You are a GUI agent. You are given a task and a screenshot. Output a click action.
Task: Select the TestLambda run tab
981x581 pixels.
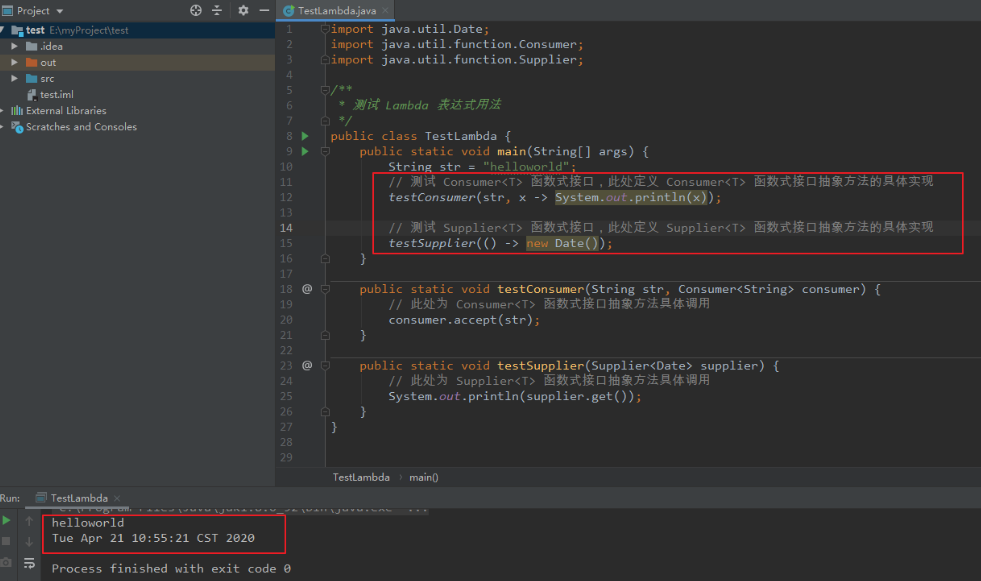[79, 498]
